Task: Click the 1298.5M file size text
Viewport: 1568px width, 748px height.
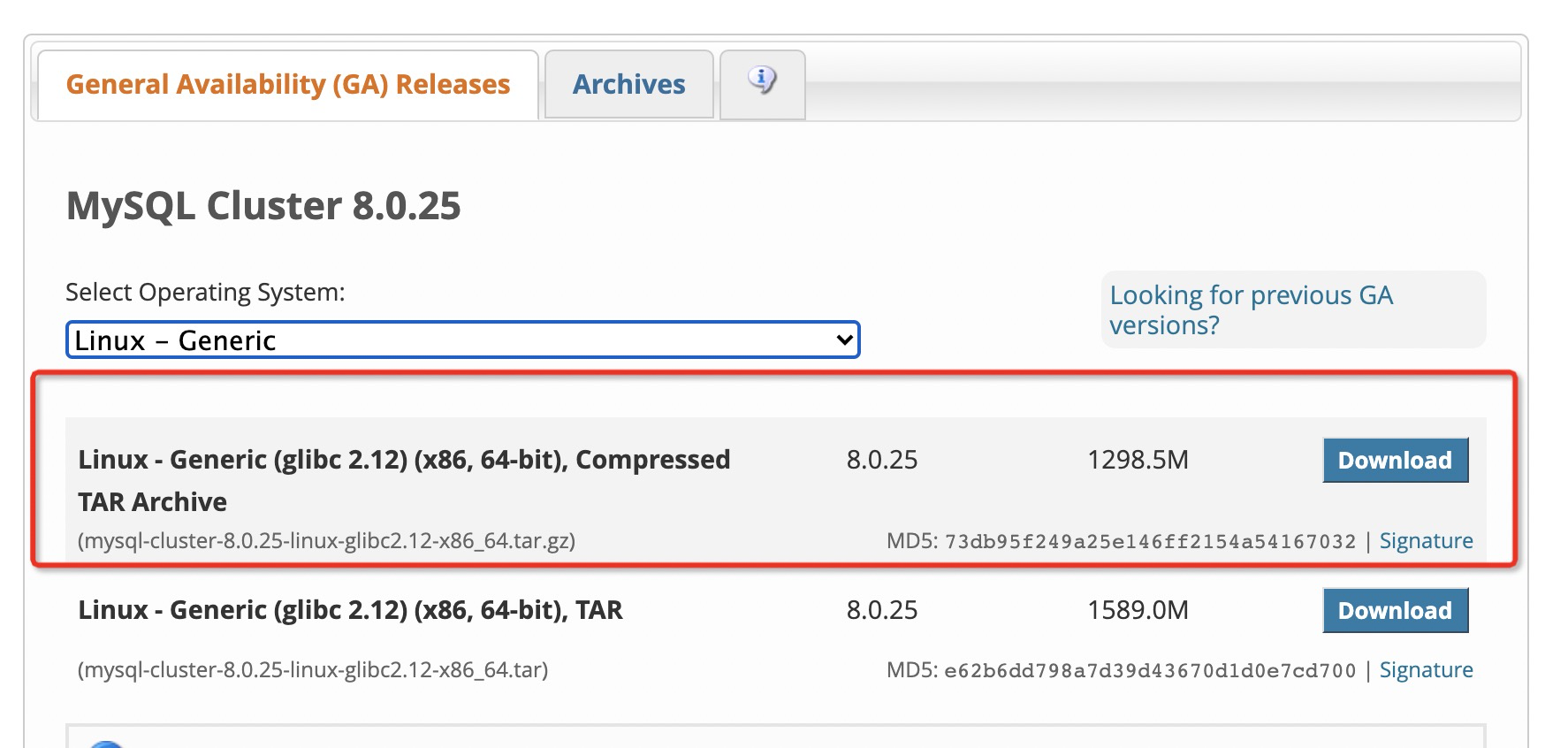Action: pos(1138,460)
